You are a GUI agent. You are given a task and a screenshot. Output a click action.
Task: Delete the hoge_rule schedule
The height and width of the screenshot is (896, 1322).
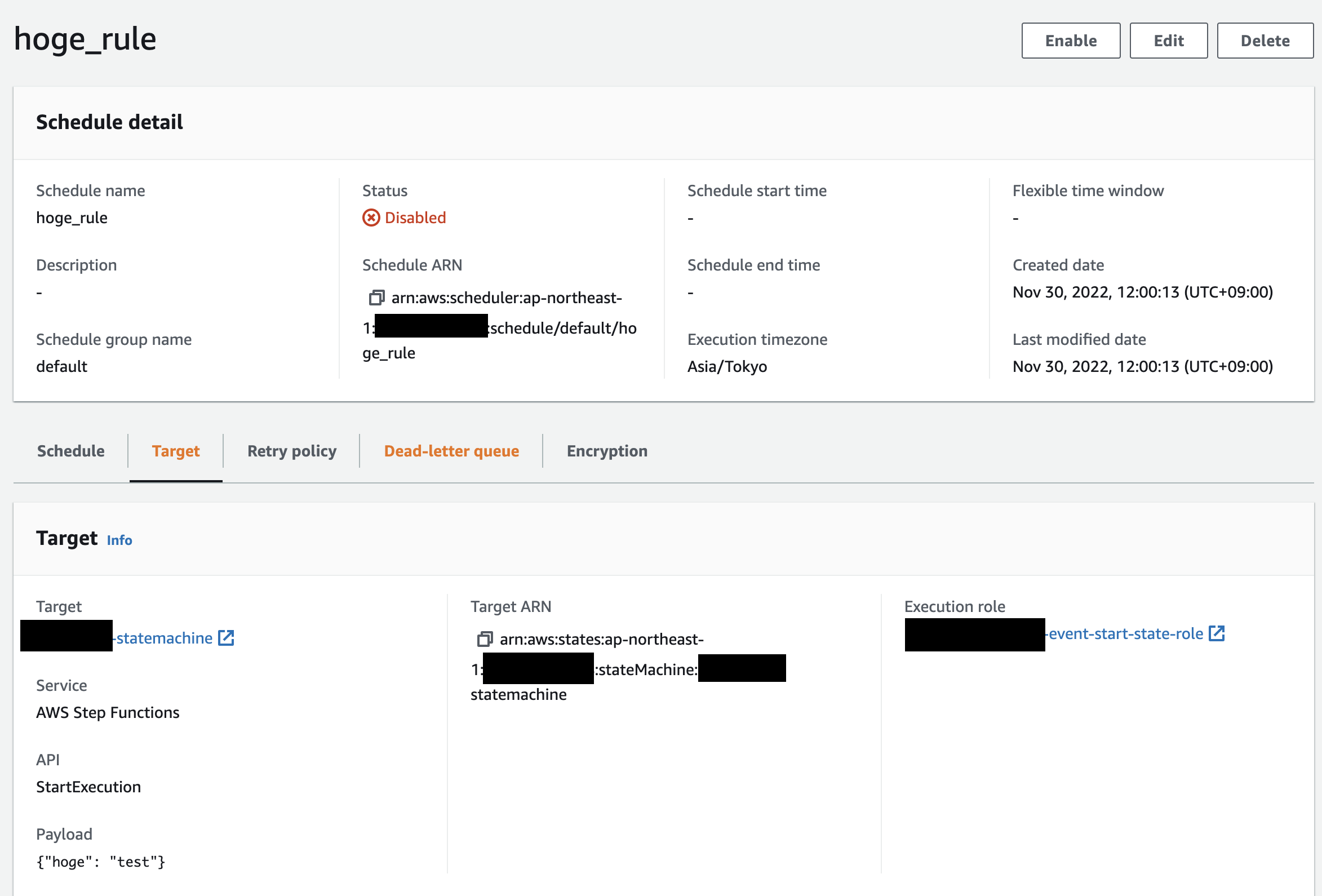(x=1265, y=41)
